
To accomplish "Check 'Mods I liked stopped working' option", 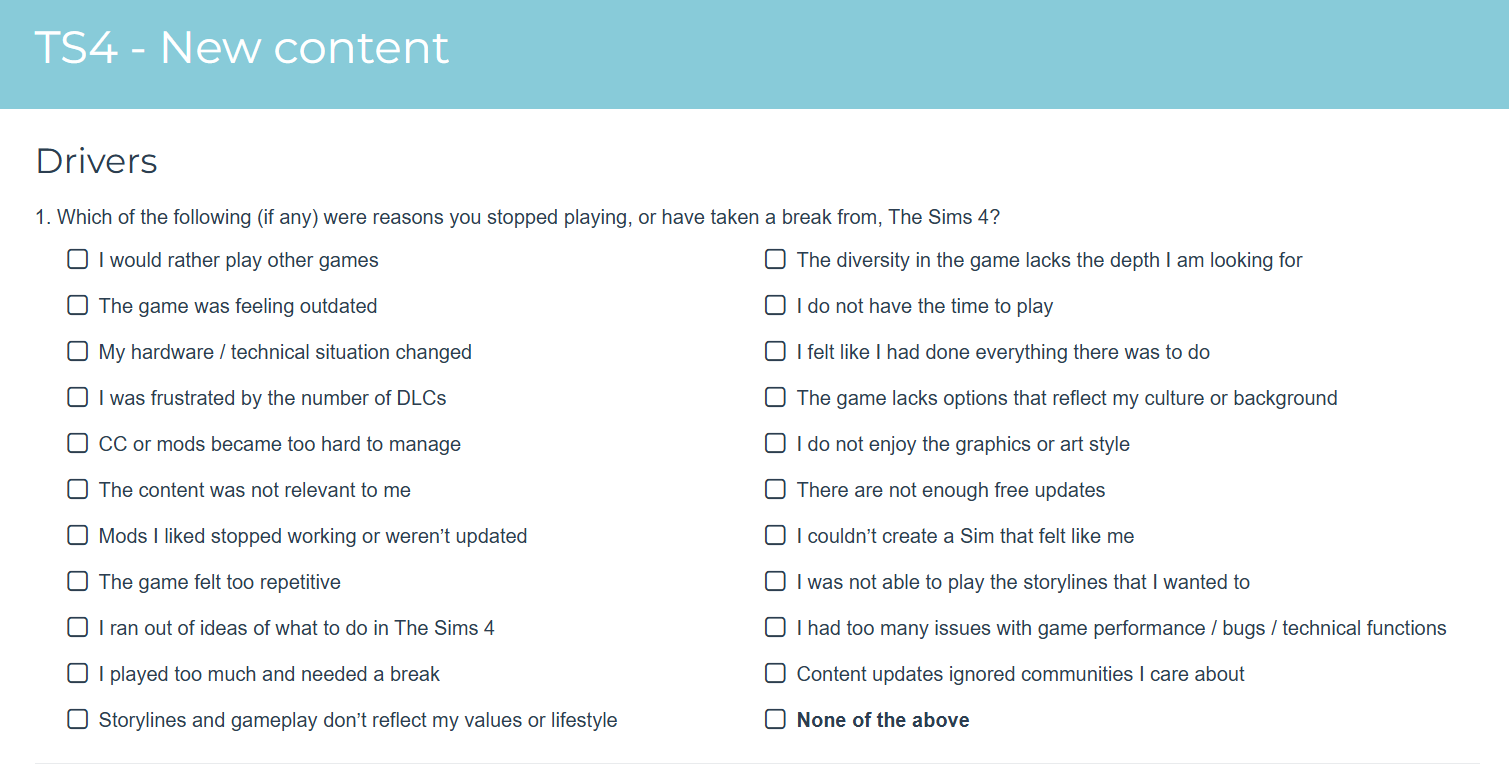I will pyautogui.click(x=77, y=536).
